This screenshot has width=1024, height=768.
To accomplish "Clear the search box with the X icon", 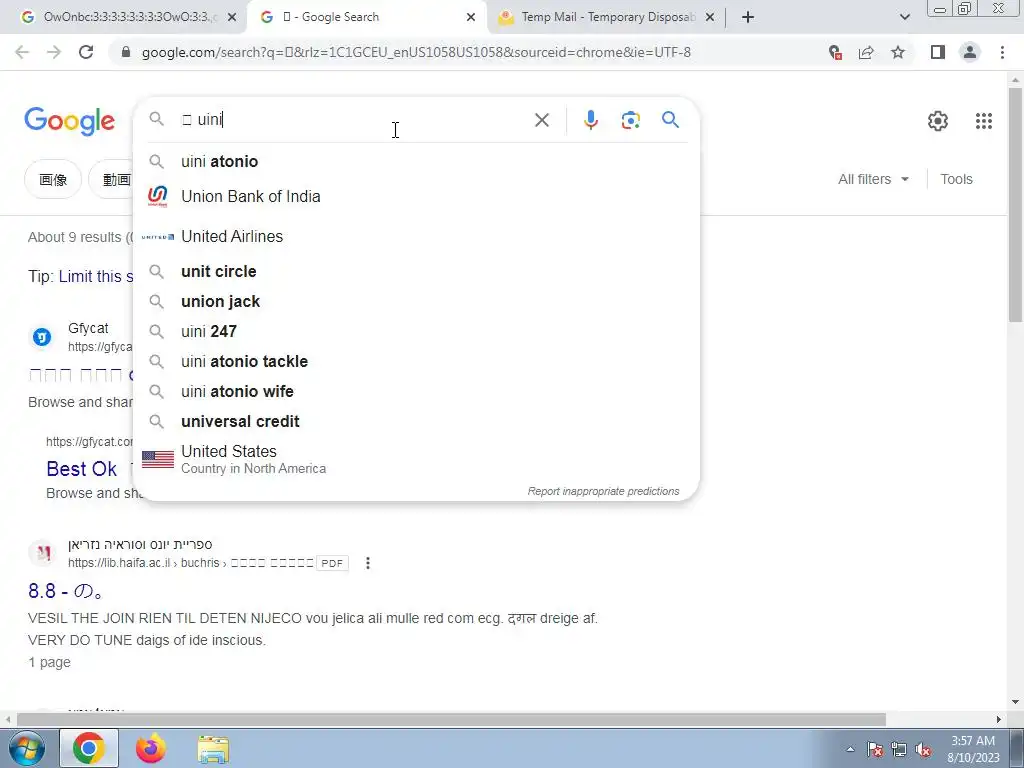I will coord(541,120).
